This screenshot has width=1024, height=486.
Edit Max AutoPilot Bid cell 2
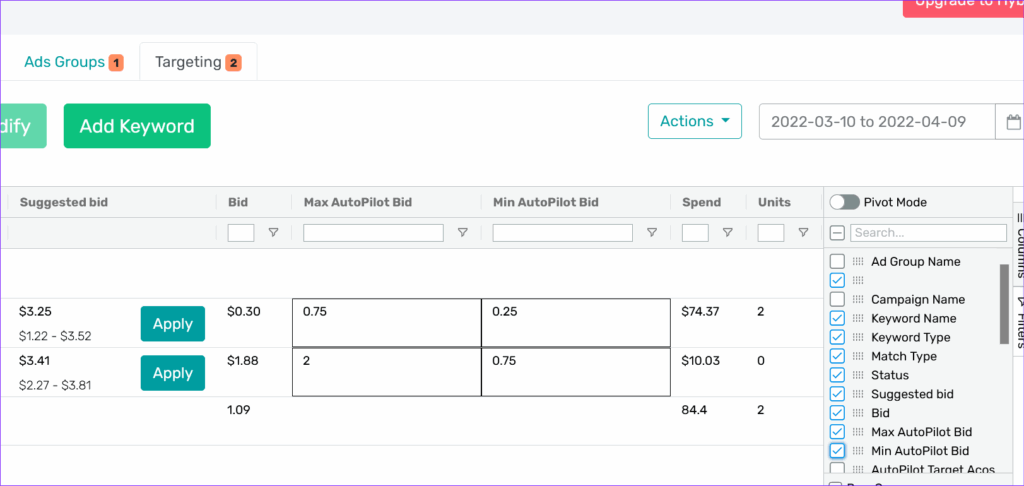tap(387, 372)
